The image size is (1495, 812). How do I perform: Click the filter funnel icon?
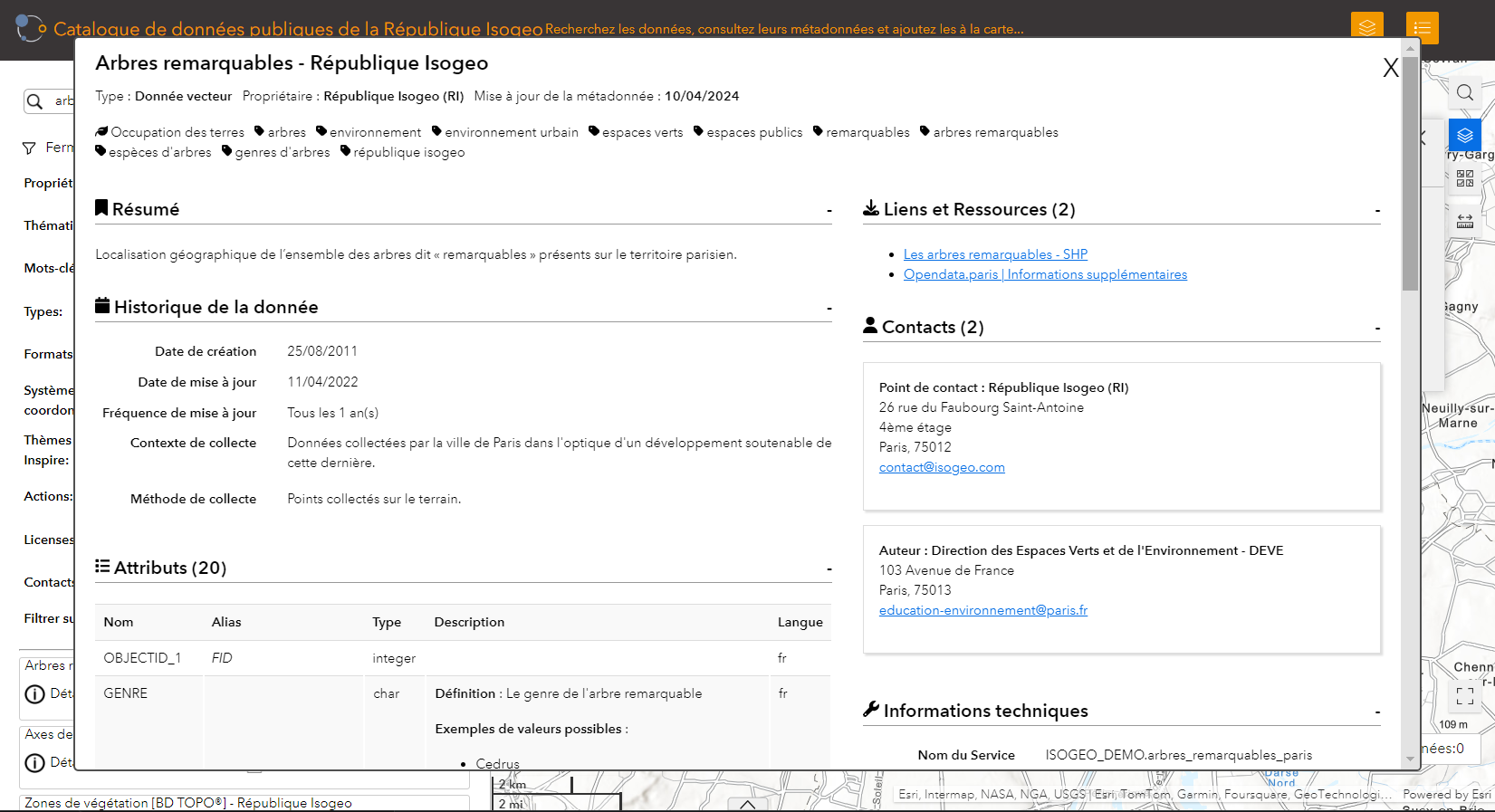29,148
